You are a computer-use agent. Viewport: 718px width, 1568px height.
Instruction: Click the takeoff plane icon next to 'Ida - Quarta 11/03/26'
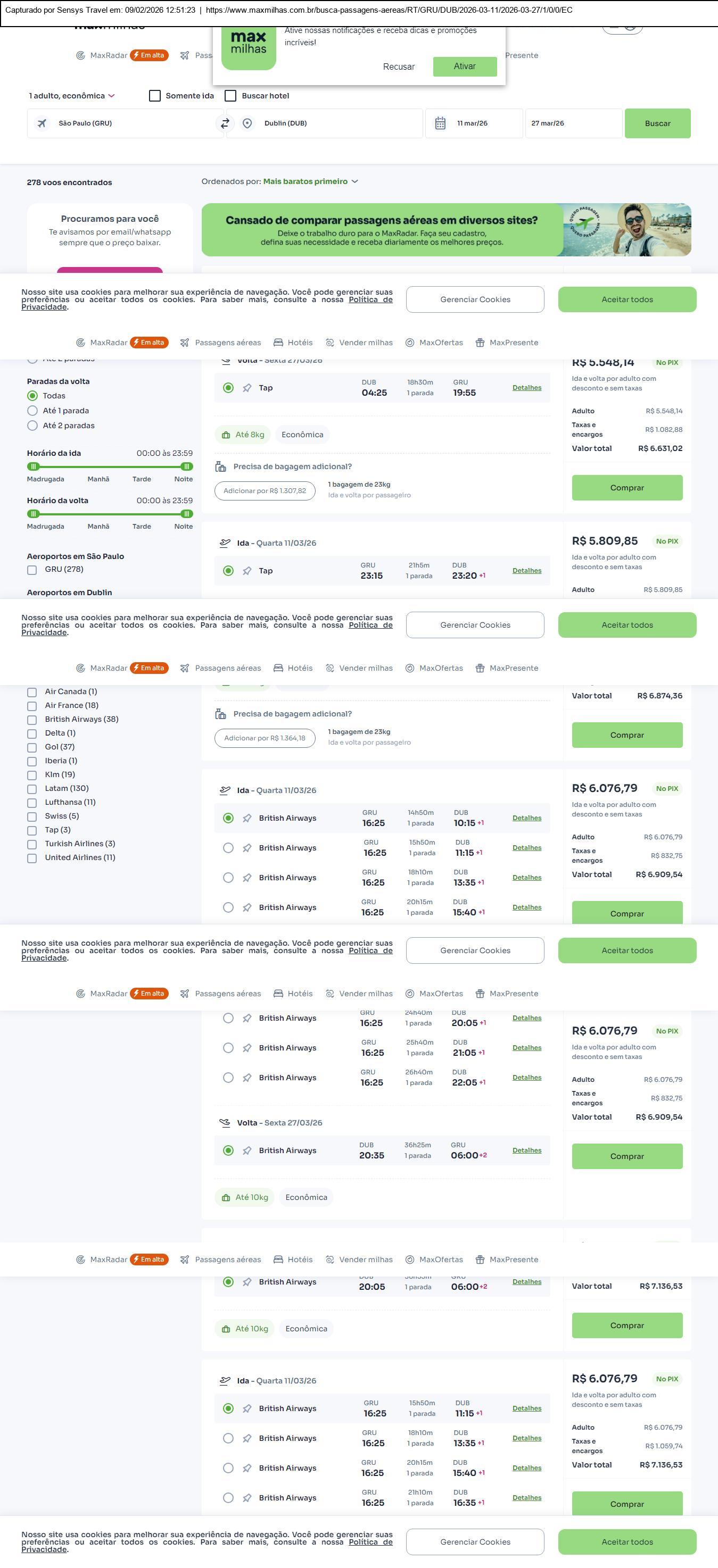click(x=225, y=543)
